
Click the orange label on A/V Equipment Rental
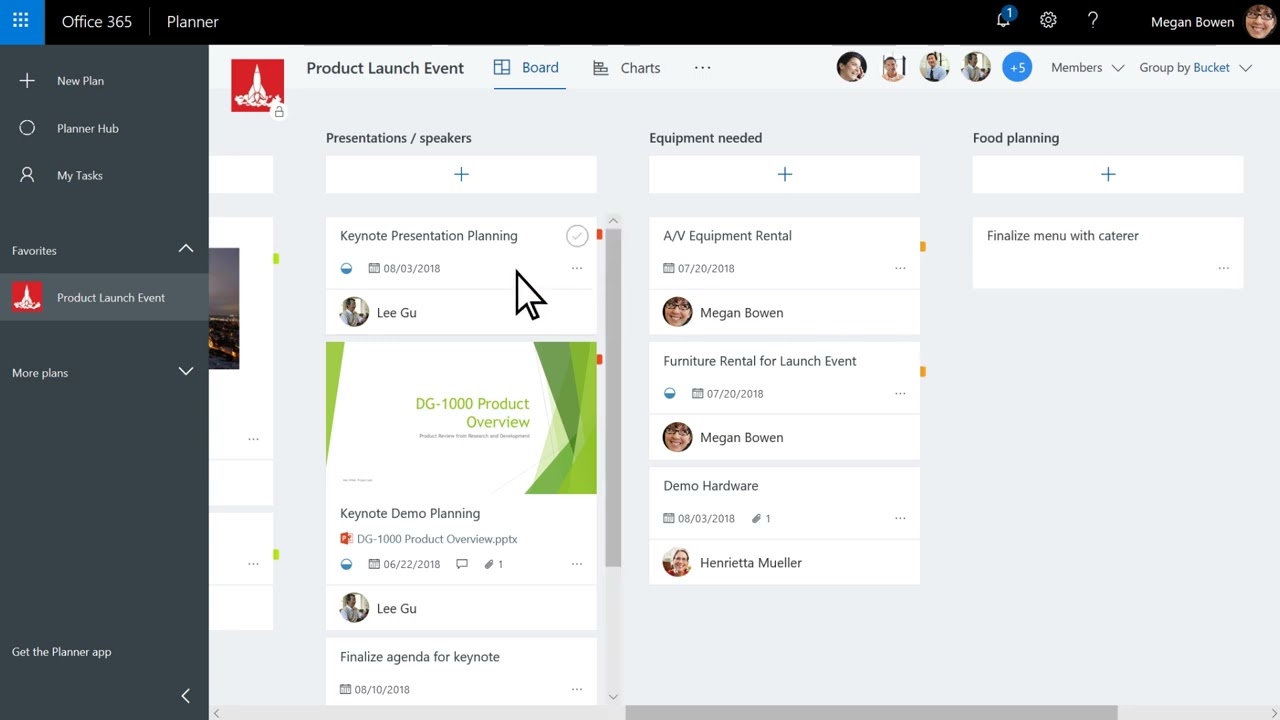(923, 246)
